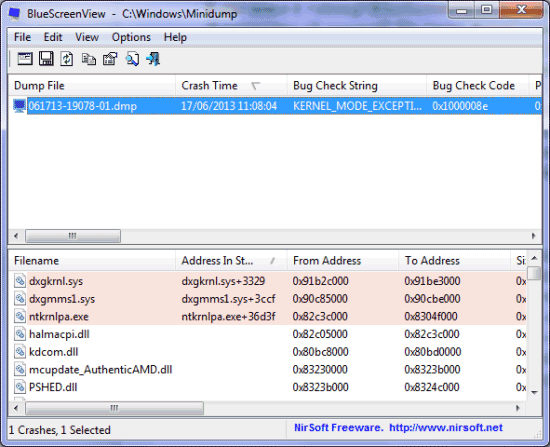
Task: Click the file icon next to dxgkrnl.sys
Action: [x=20, y=281]
